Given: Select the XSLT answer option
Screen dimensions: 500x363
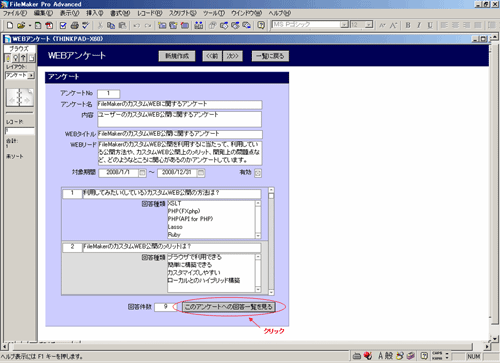Looking at the screenshot, I should tap(174, 203).
